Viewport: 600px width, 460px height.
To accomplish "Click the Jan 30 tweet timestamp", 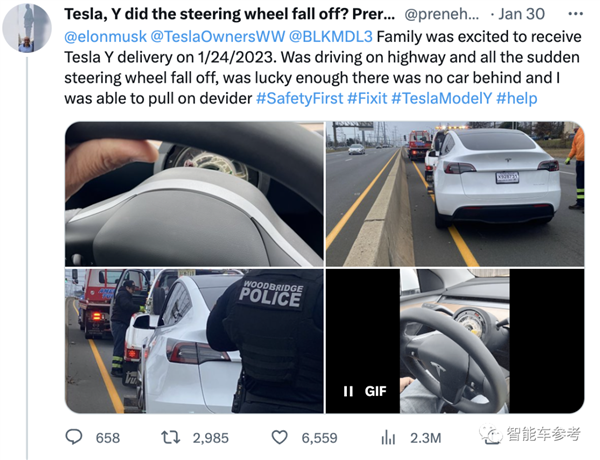I will pos(522,15).
